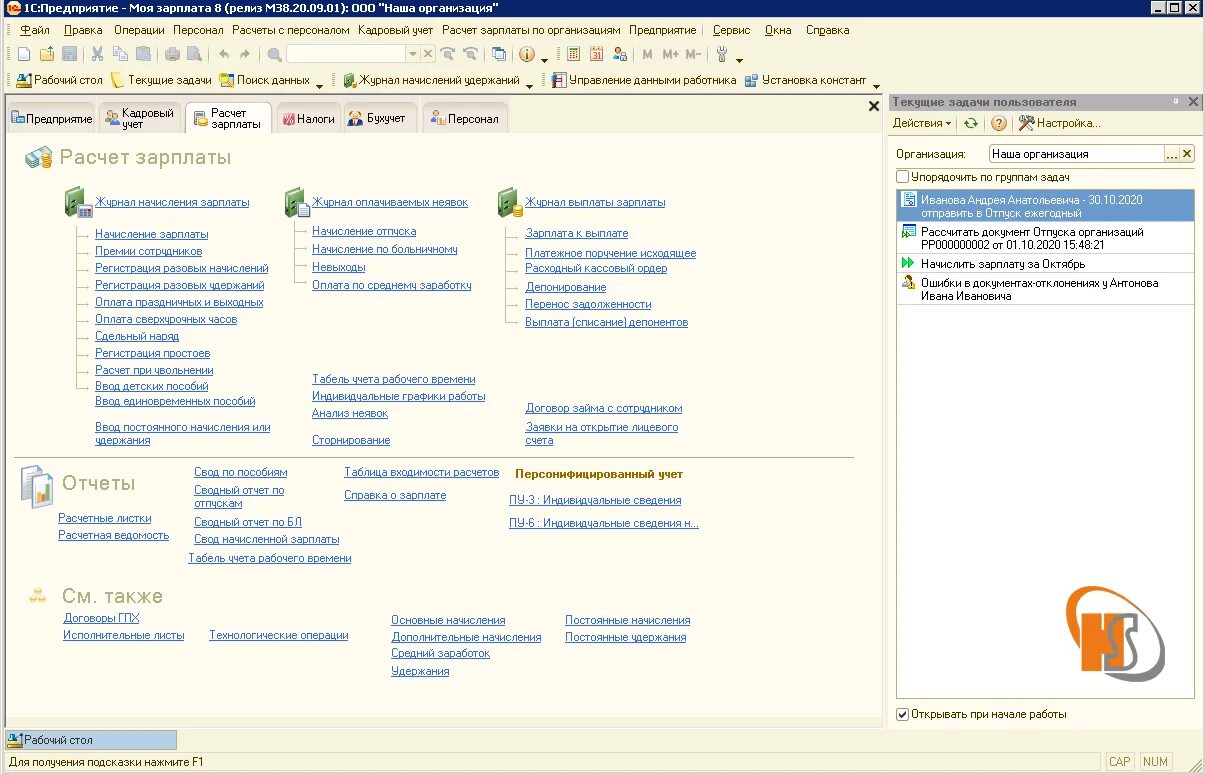Viewport: 1205px width, 774px height.
Task: Open the Calculator toolbar icon
Action: [574, 54]
